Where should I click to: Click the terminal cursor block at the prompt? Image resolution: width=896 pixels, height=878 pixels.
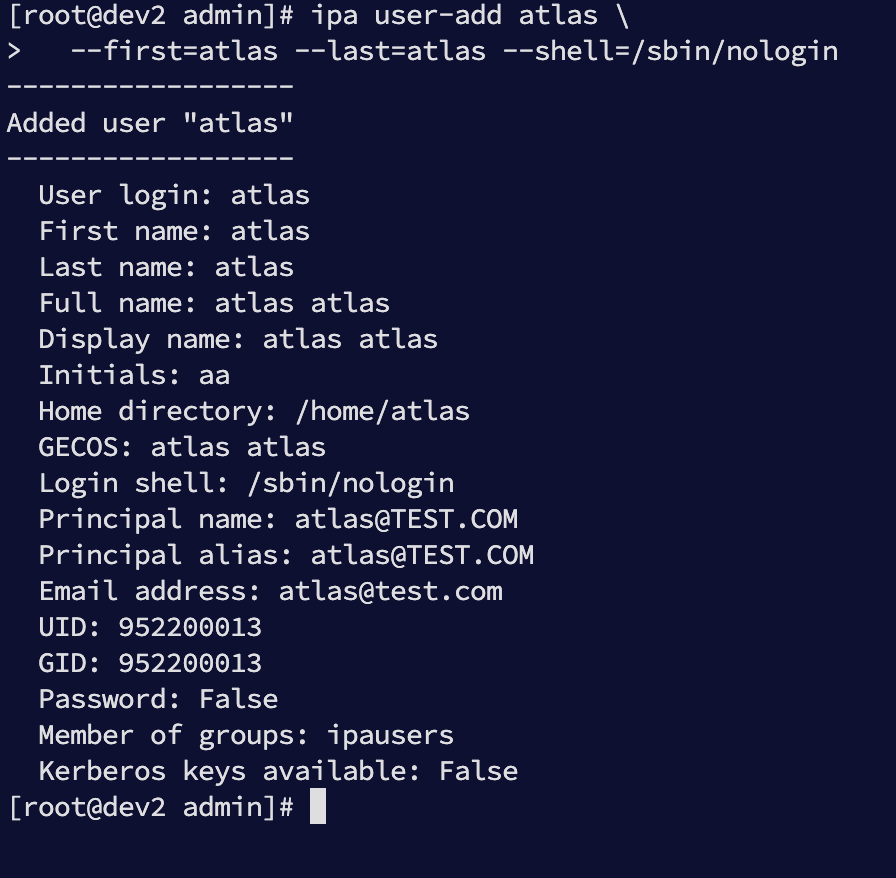[318, 806]
